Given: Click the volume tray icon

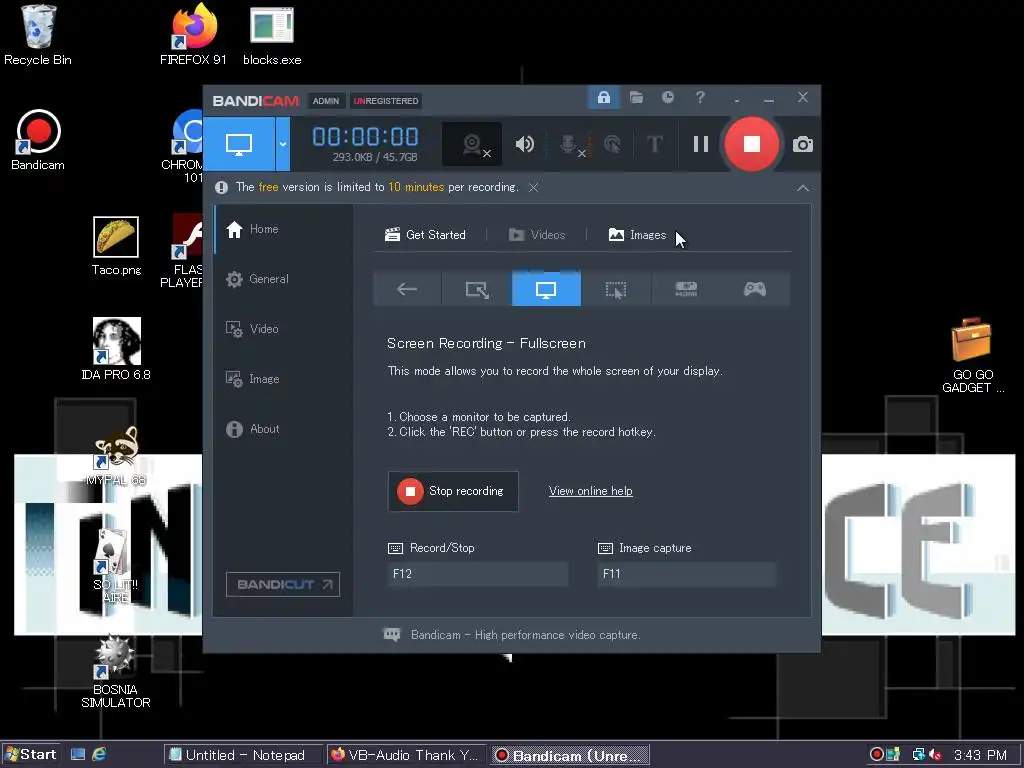Looking at the screenshot, I should click(x=935, y=755).
